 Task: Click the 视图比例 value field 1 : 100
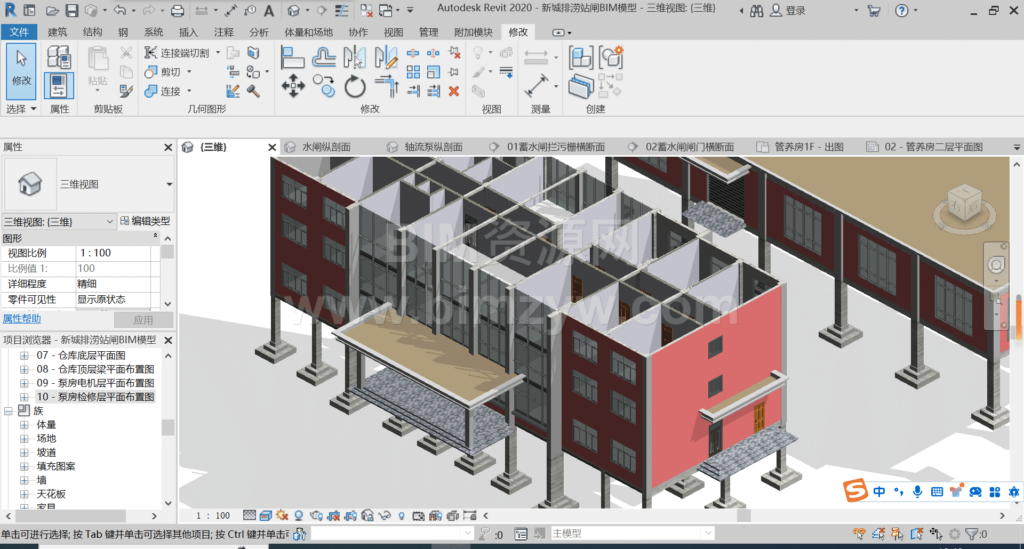(114, 253)
